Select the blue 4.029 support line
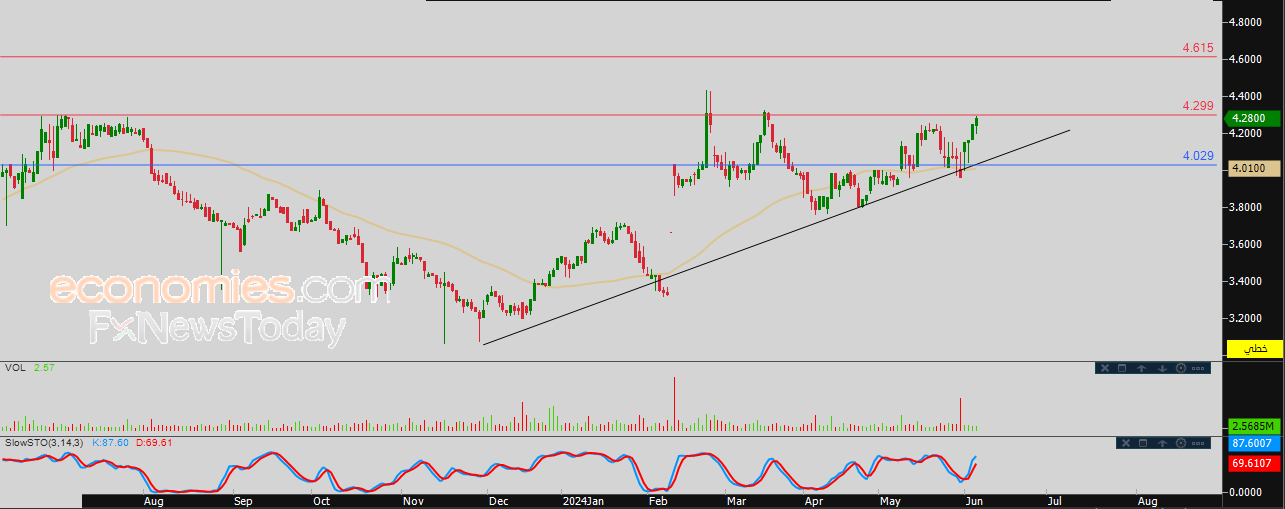Viewport: 1285px width, 509px height. tap(608, 165)
